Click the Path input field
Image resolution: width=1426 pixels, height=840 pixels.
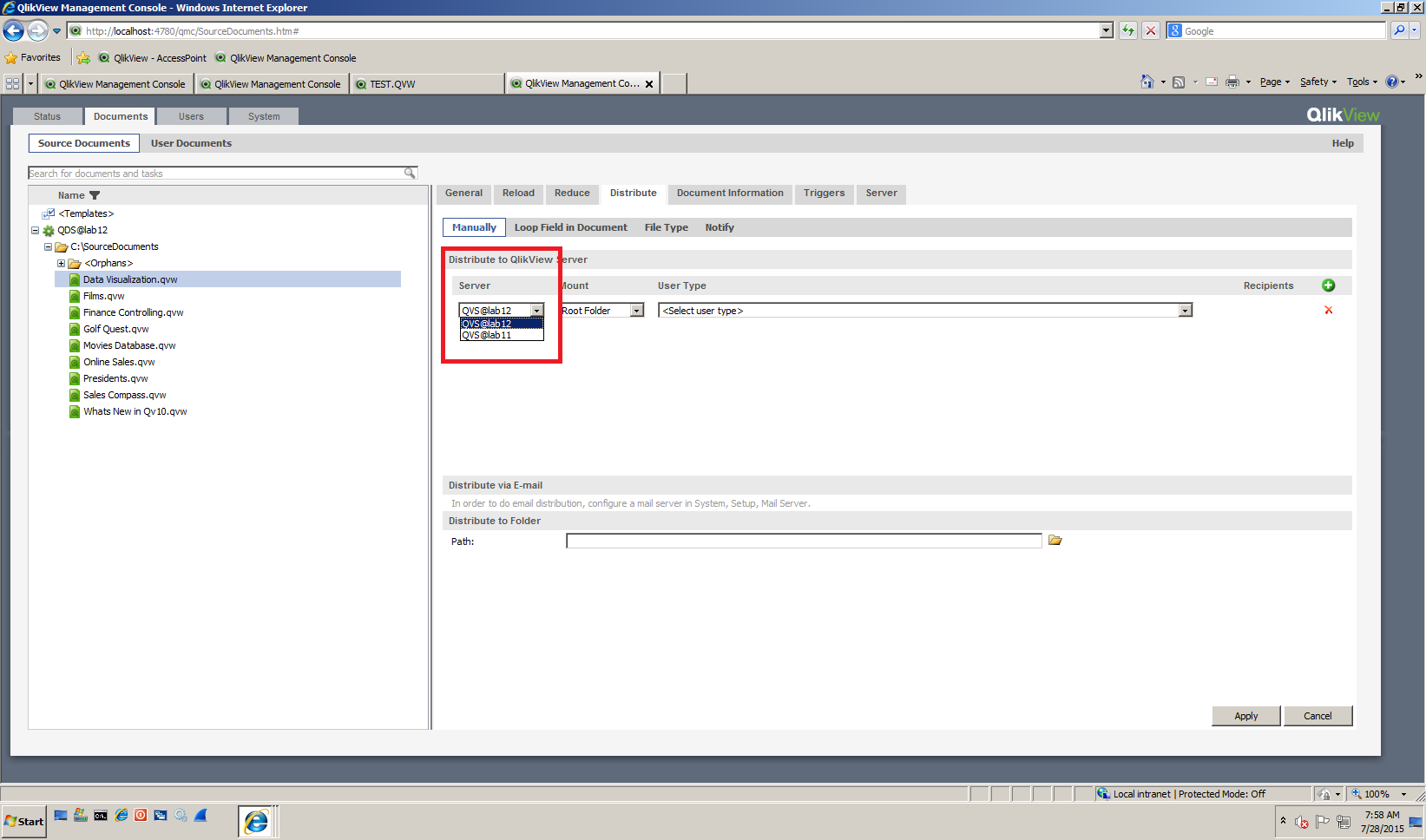[x=804, y=541]
